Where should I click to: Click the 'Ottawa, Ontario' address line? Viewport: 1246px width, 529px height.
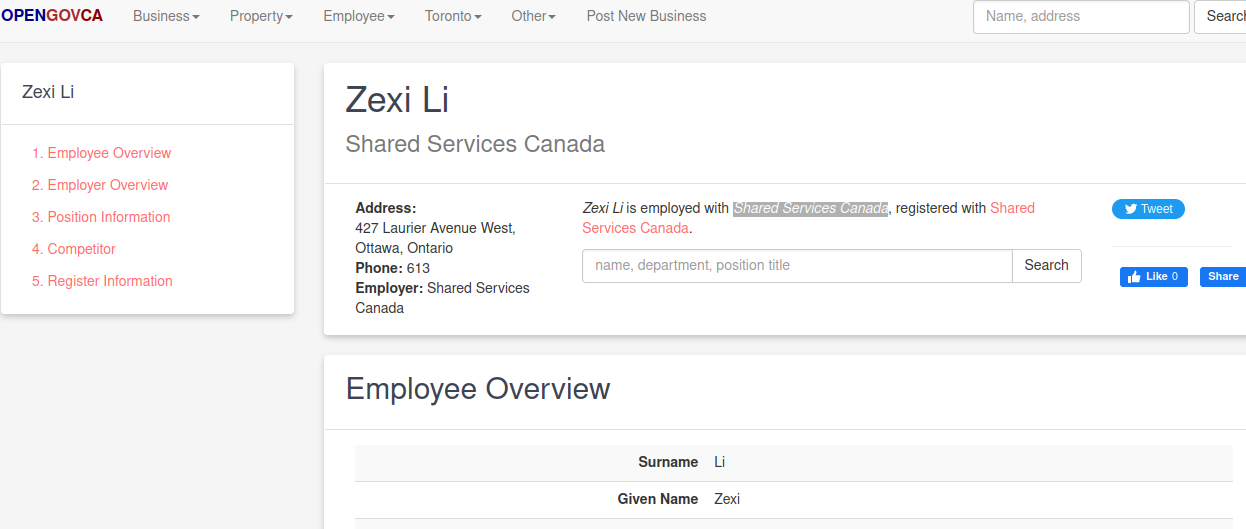coord(404,248)
